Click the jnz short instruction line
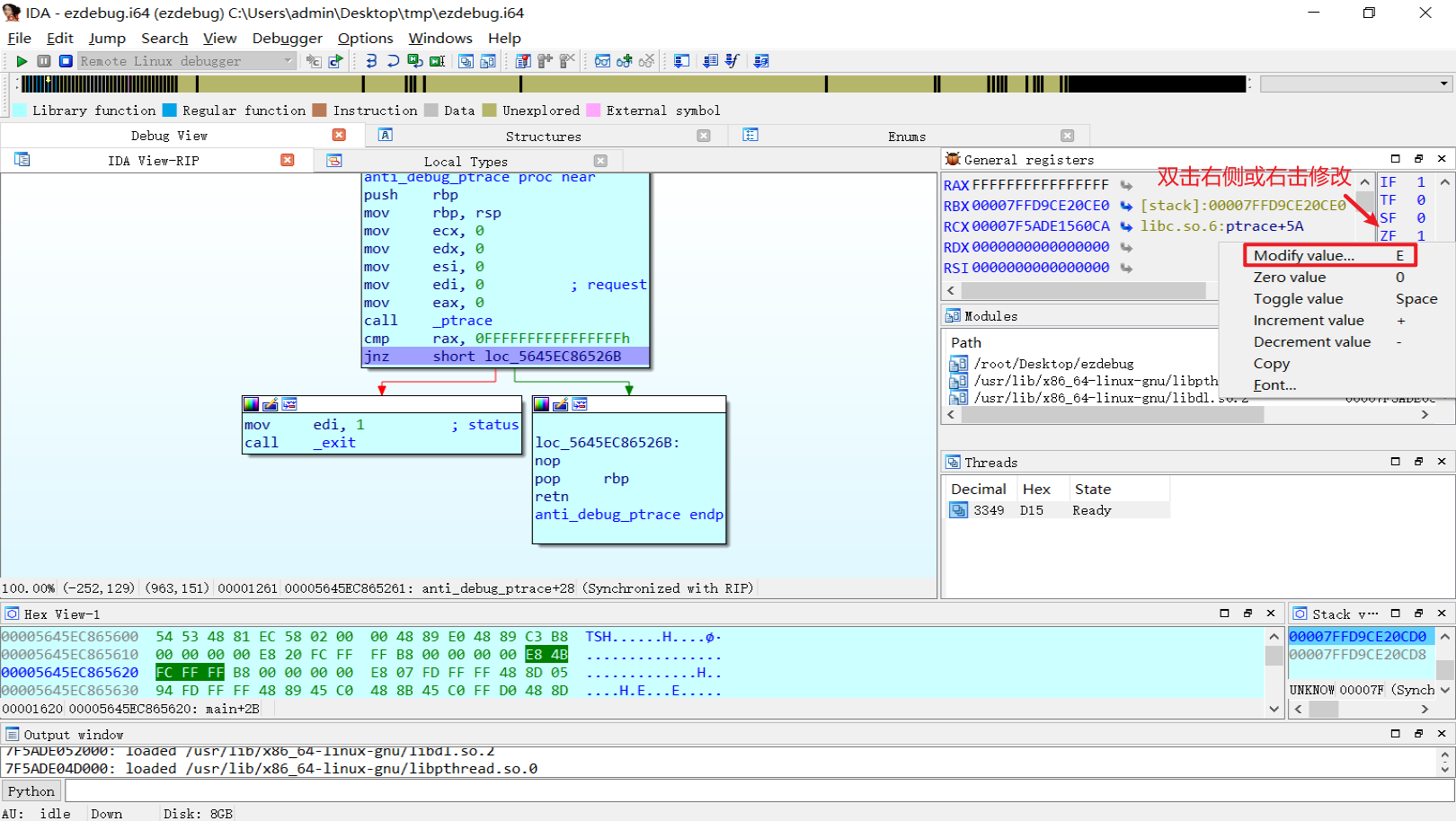Screen dimensions: 1456x821 coord(504,357)
